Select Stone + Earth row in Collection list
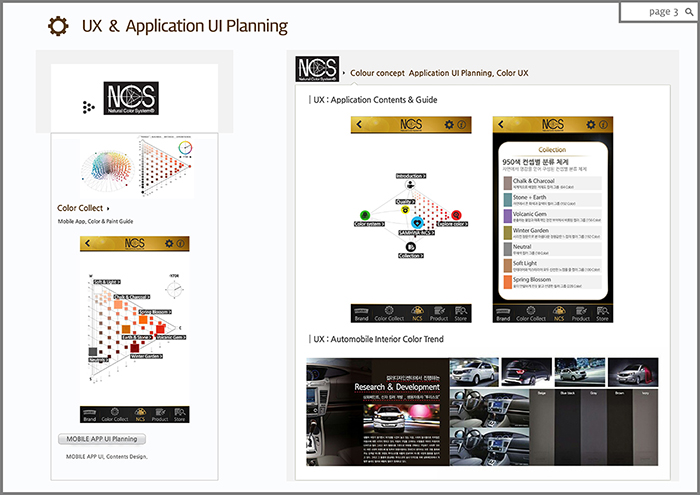700x495 pixels. point(553,200)
